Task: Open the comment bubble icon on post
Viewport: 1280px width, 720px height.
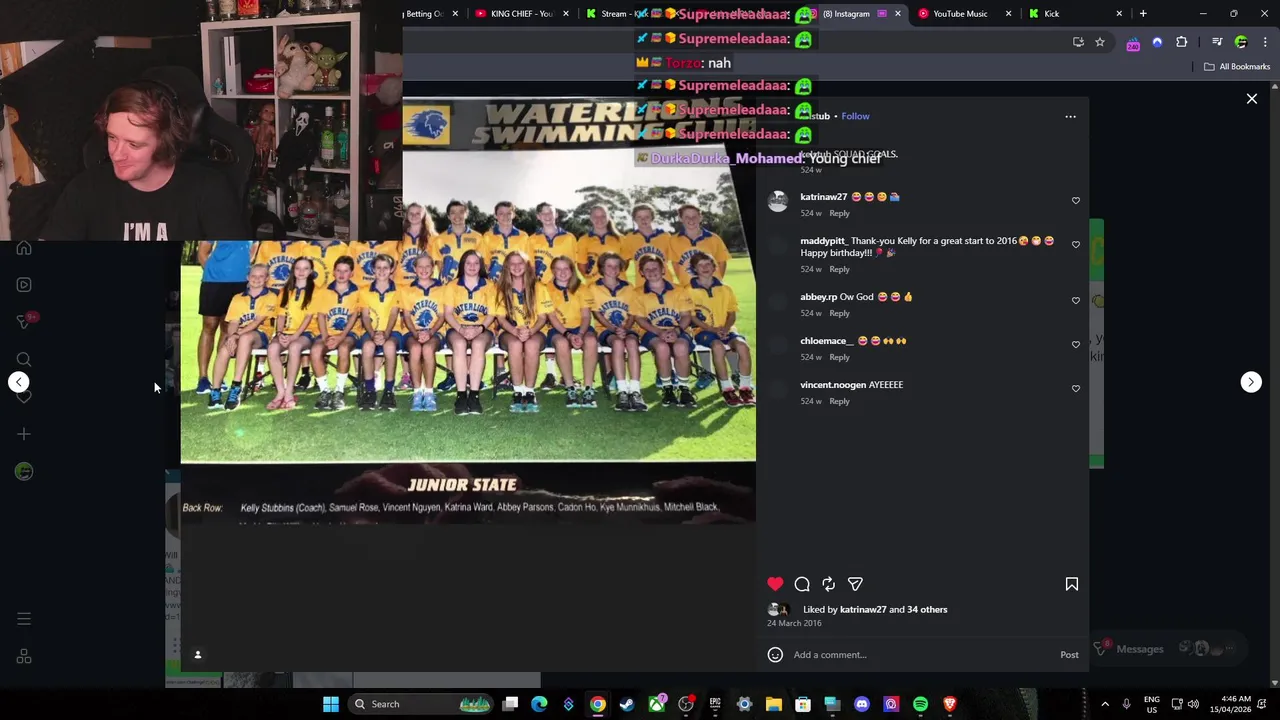Action: tap(802, 584)
